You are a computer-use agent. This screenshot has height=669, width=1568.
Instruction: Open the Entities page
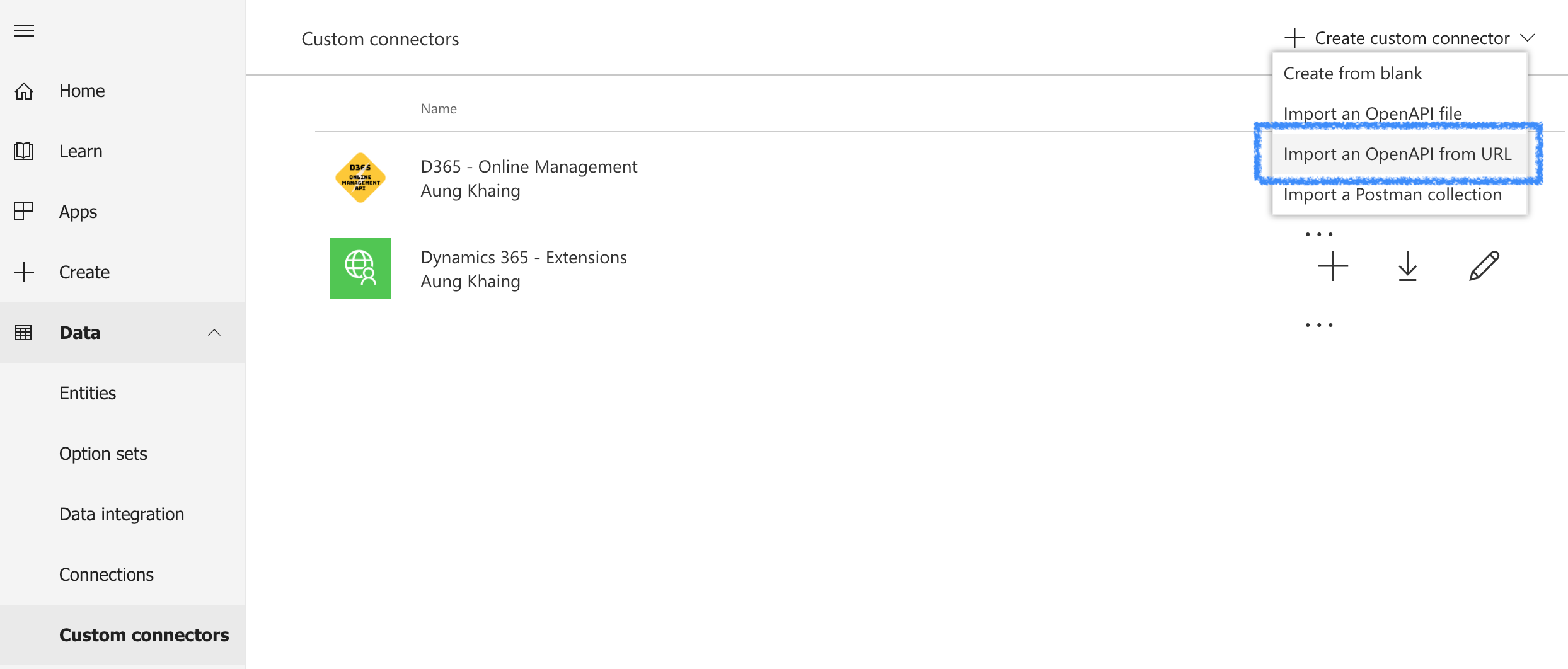tap(88, 393)
